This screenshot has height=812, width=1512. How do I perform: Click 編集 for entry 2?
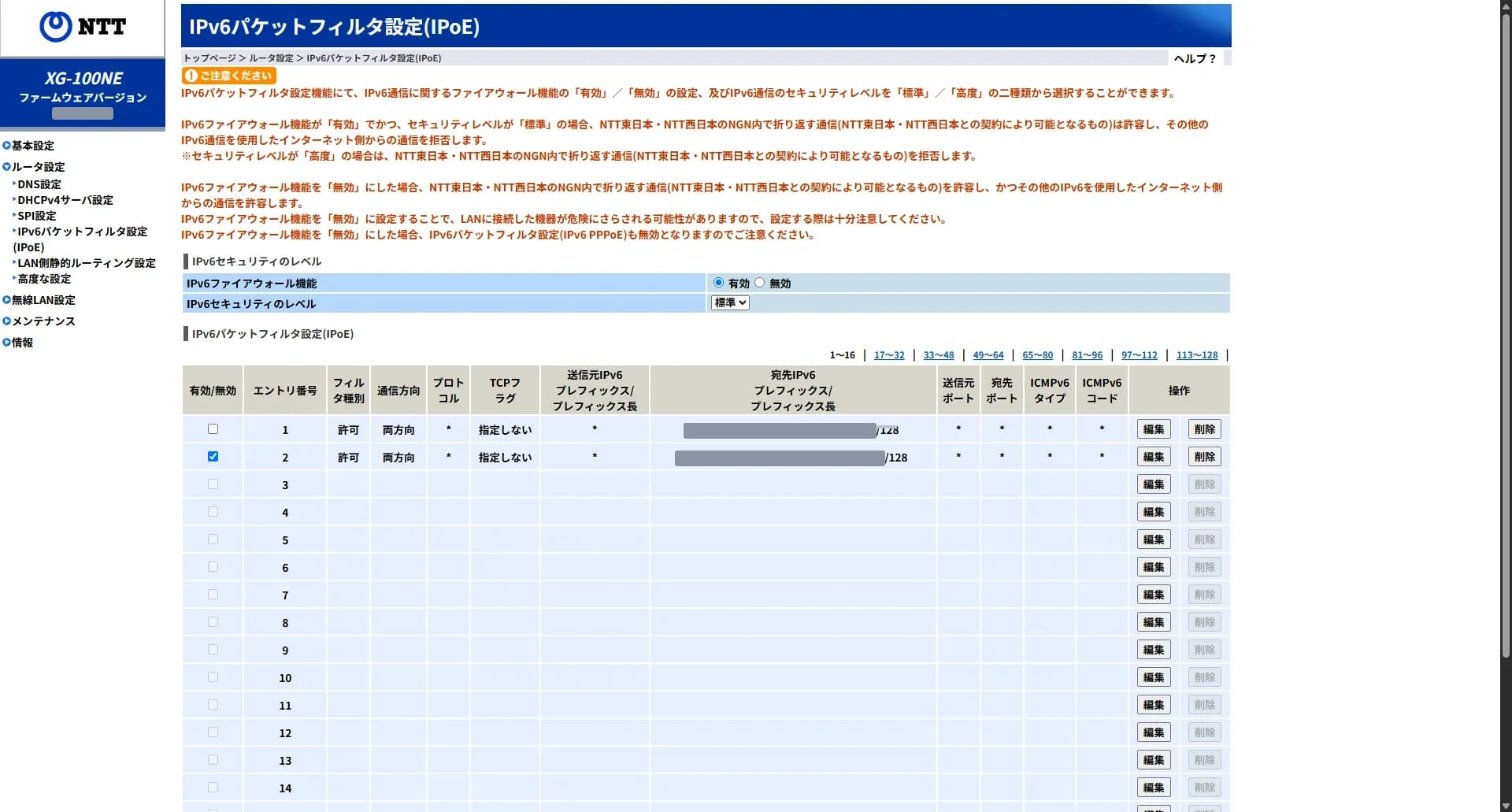(x=1154, y=457)
